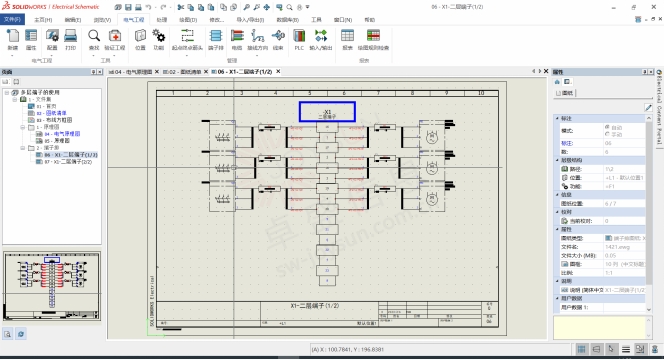
Task: Select the 自动 mode radio button
Action: point(607,127)
